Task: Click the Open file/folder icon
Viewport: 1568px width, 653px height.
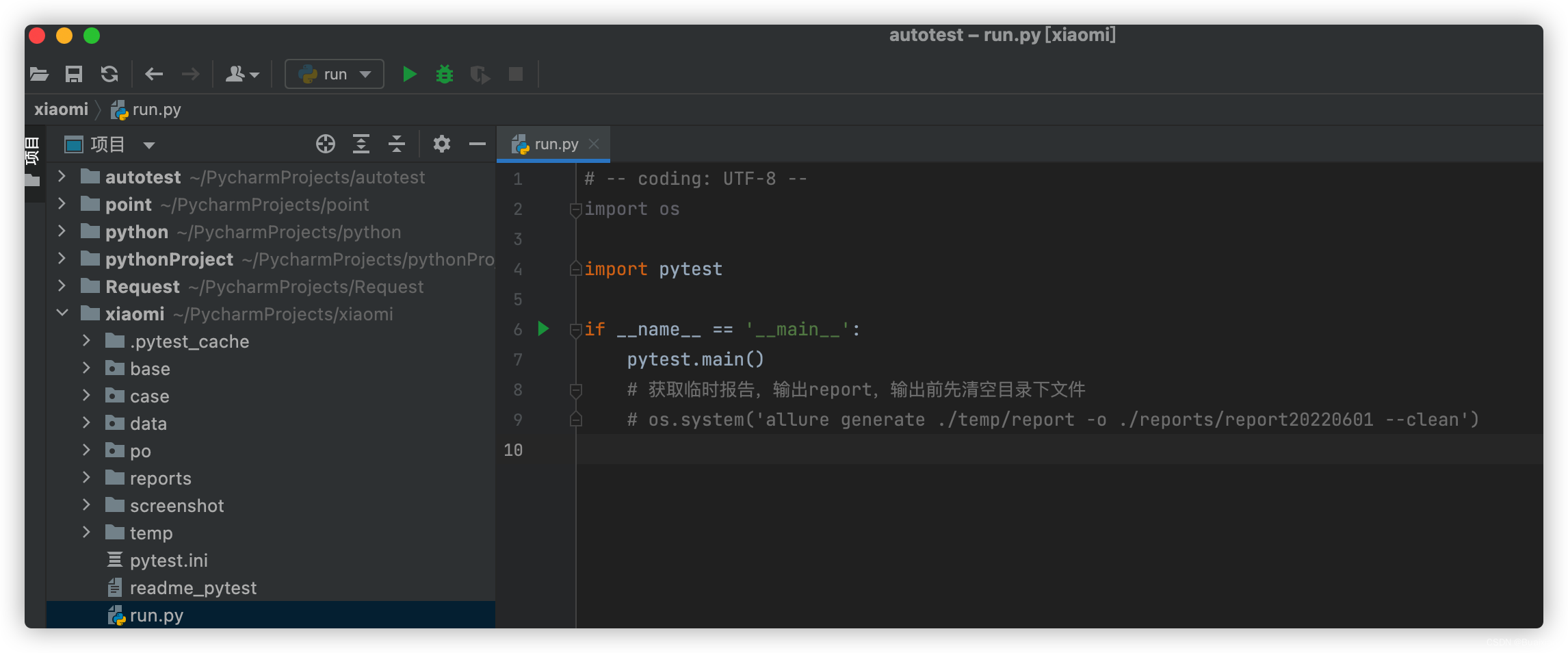Action: tap(39, 74)
